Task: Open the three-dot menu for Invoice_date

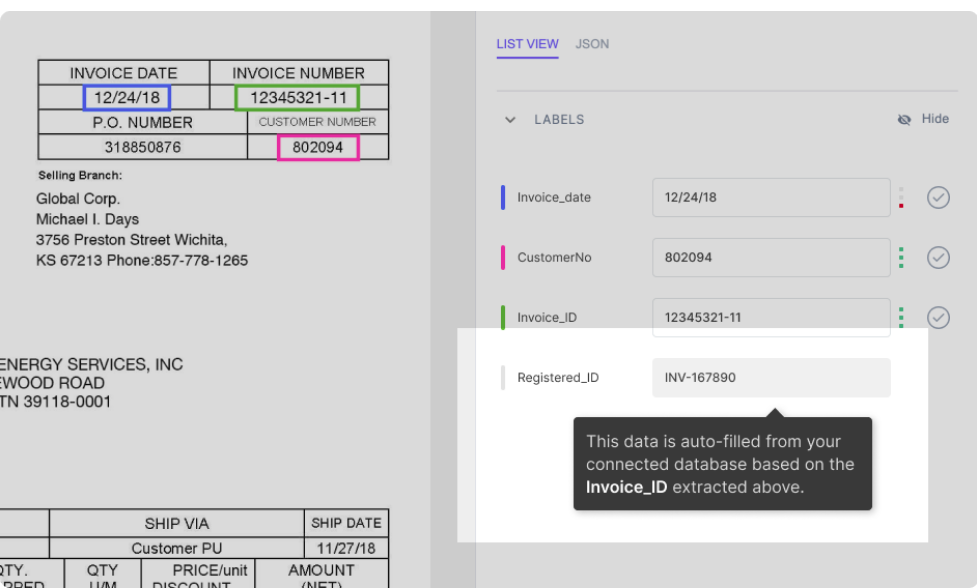Action: [901, 197]
